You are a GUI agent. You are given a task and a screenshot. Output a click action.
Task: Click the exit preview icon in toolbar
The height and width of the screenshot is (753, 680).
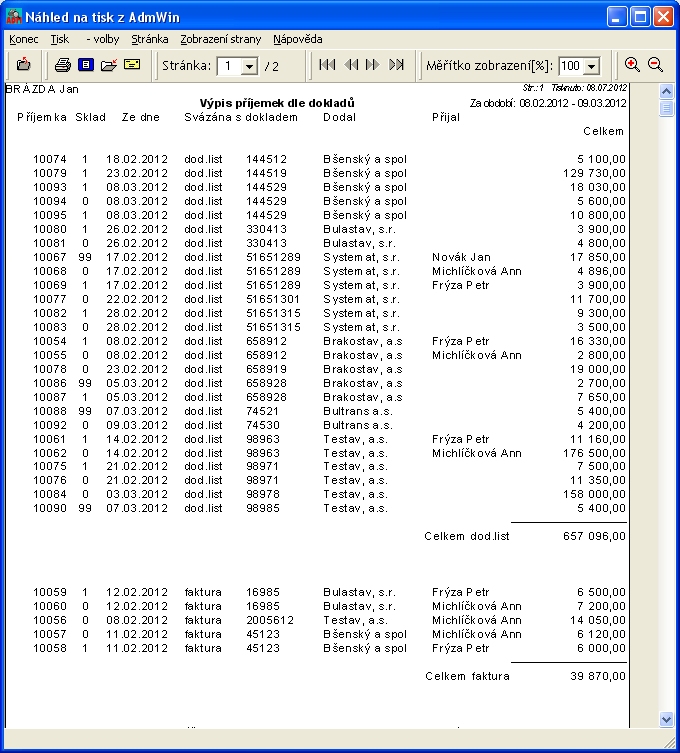[x=23, y=64]
